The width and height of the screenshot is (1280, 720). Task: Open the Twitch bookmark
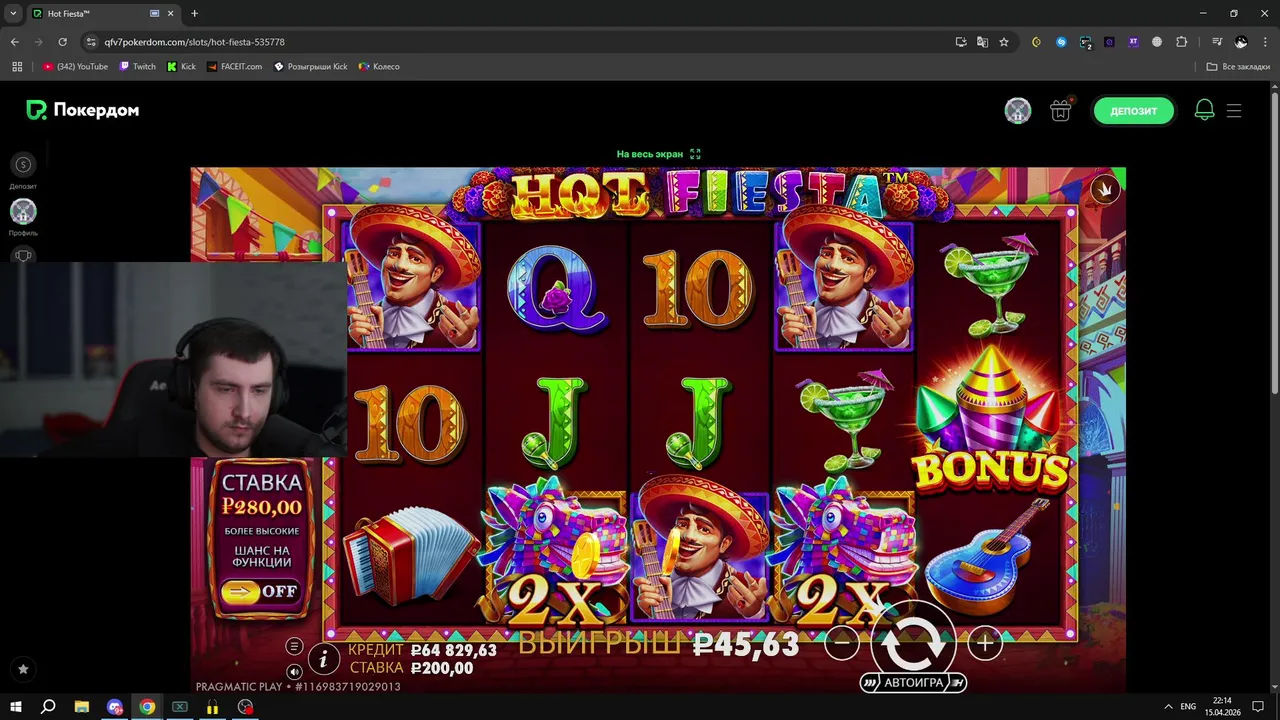tap(138, 66)
